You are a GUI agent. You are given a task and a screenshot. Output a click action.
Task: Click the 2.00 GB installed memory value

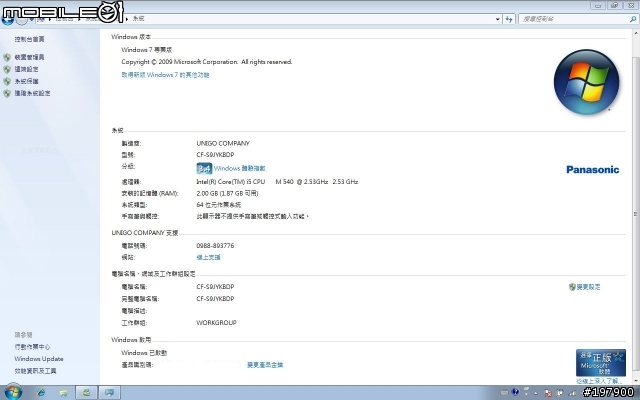[227, 193]
